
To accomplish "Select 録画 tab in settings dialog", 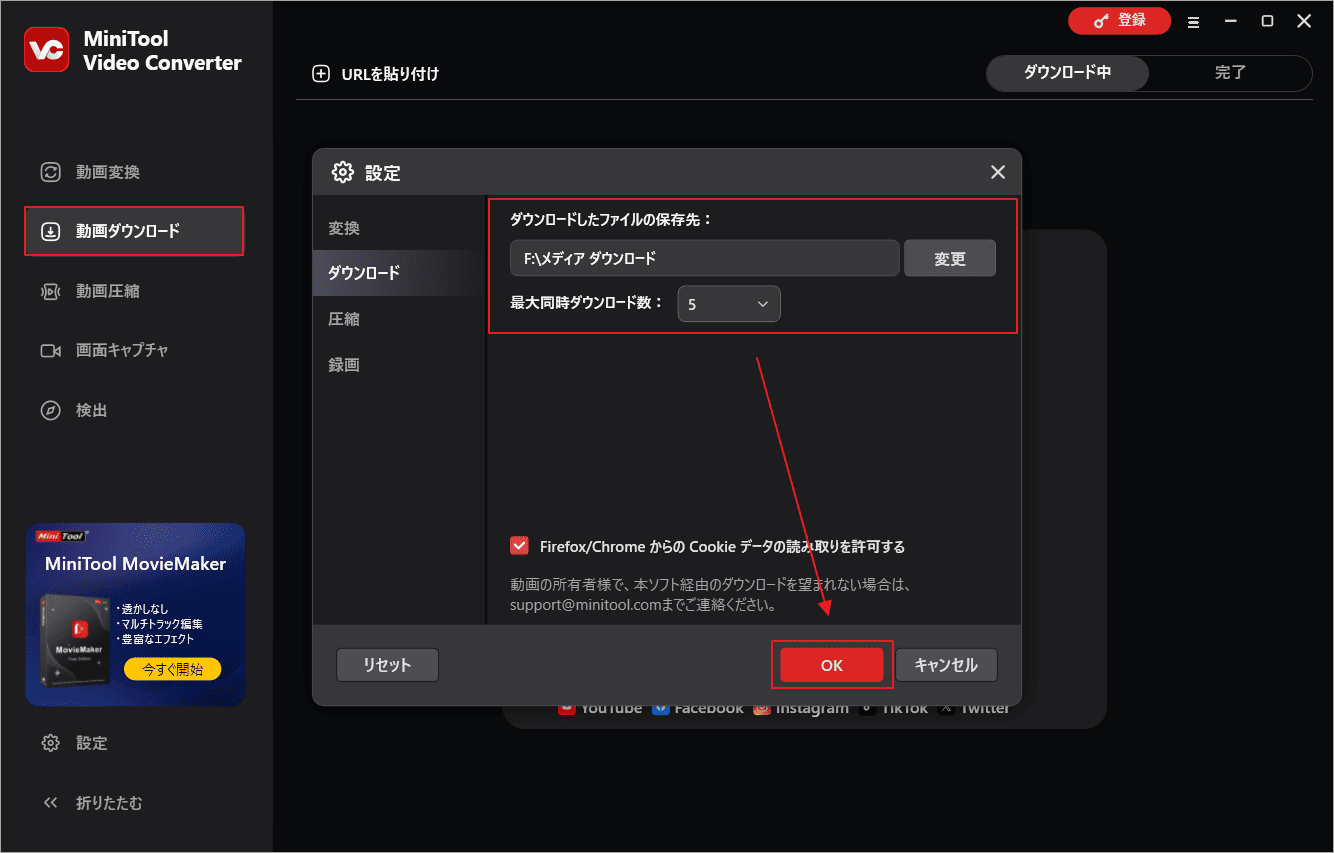I will [x=398, y=365].
